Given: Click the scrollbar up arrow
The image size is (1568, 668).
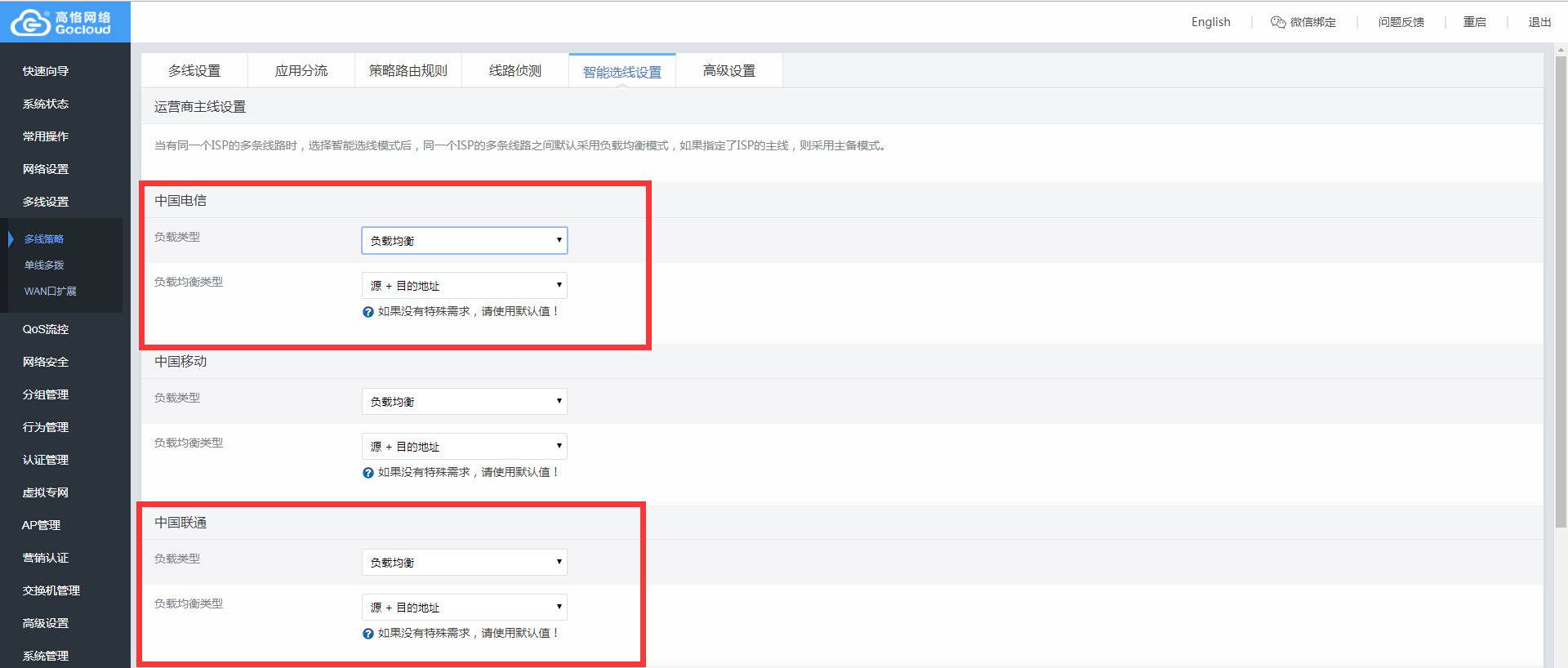Looking at the screenshot, I should (1561, 50).
